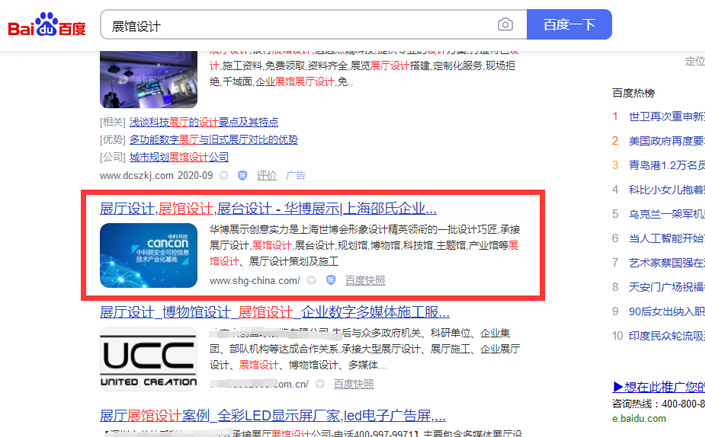Click the 百度一下 search button

coord(569,24)
